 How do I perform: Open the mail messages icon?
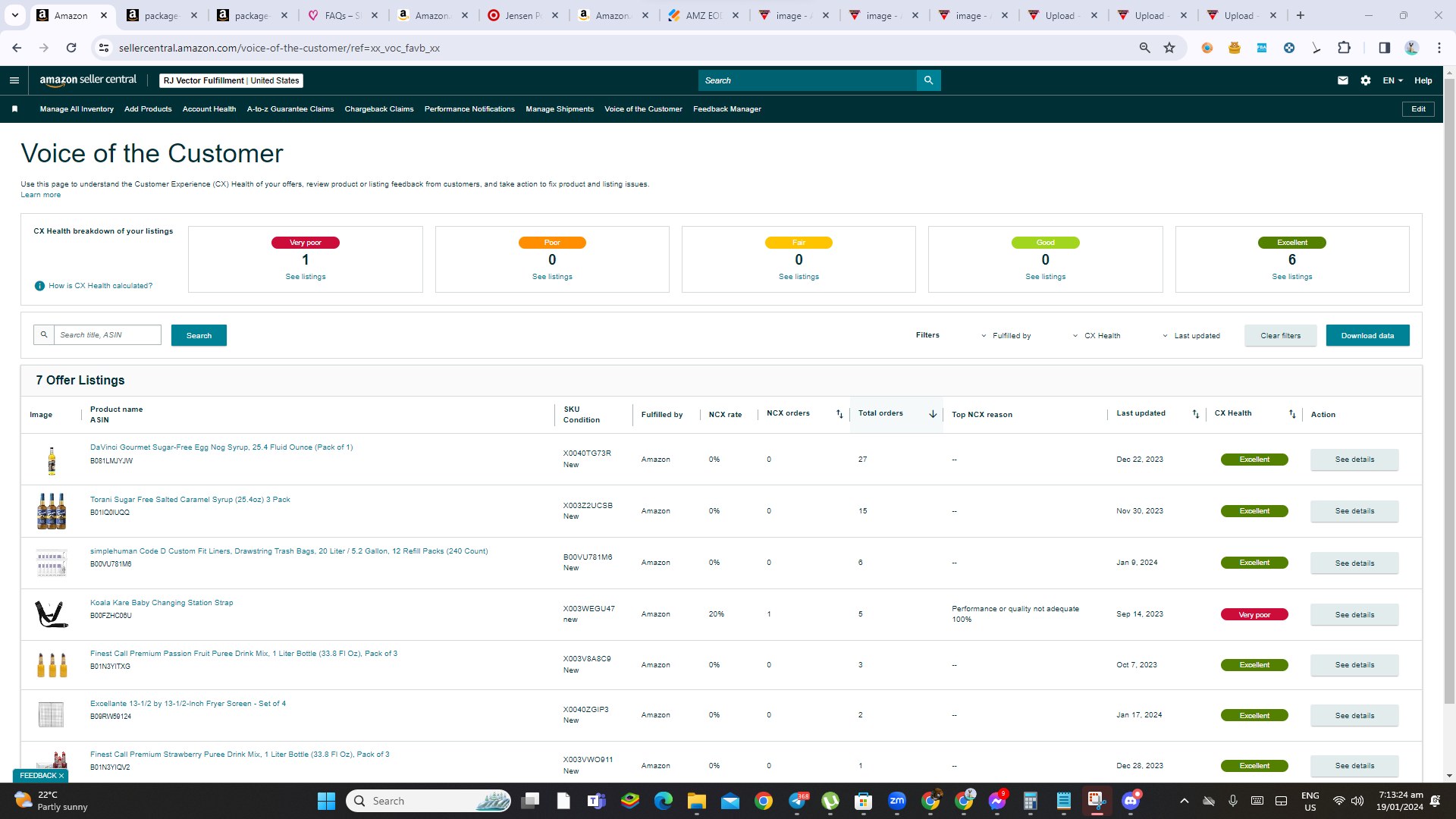click(1342, 80)
